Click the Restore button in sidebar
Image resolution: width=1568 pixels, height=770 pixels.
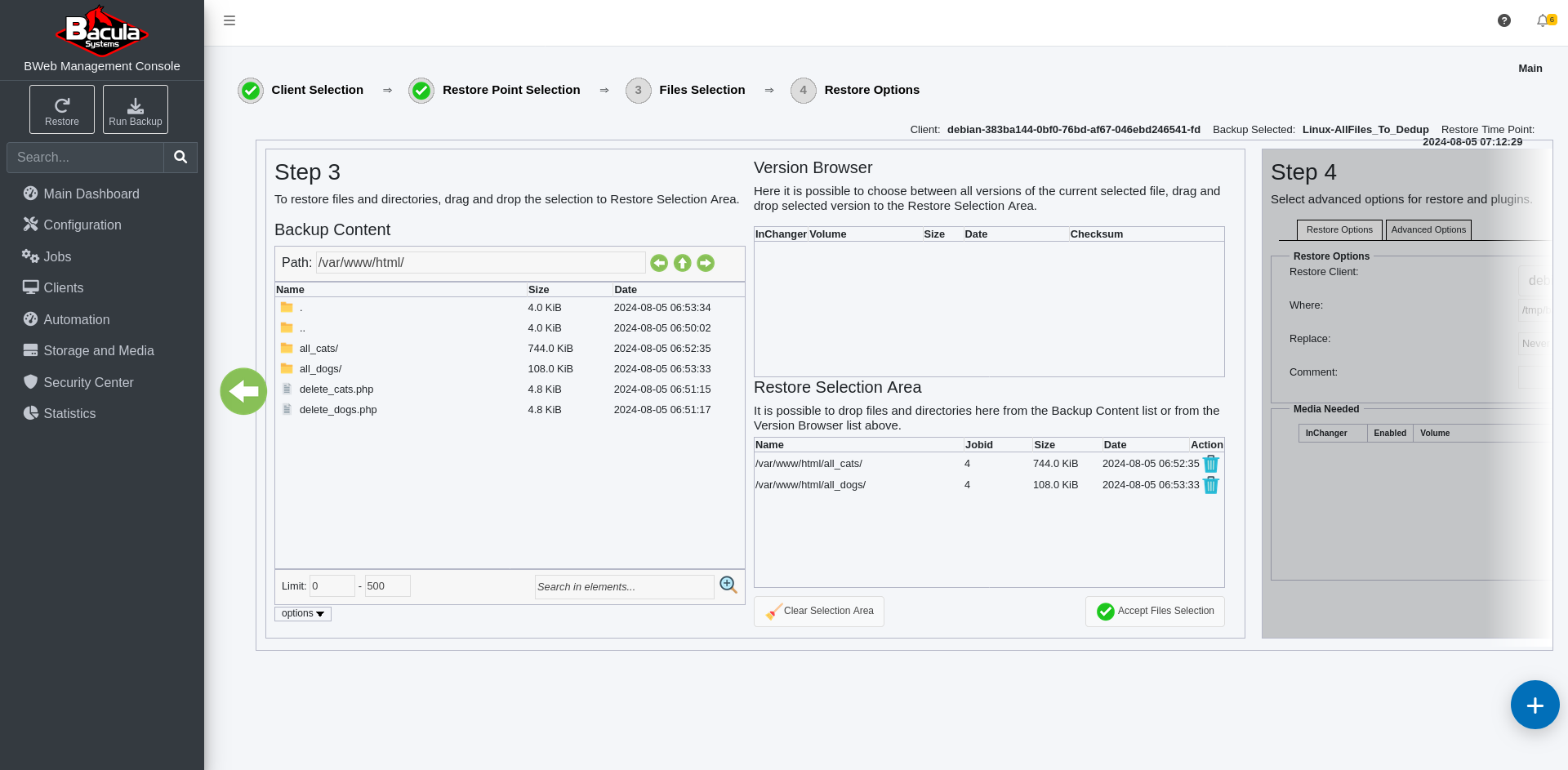(x=62, y=109)
